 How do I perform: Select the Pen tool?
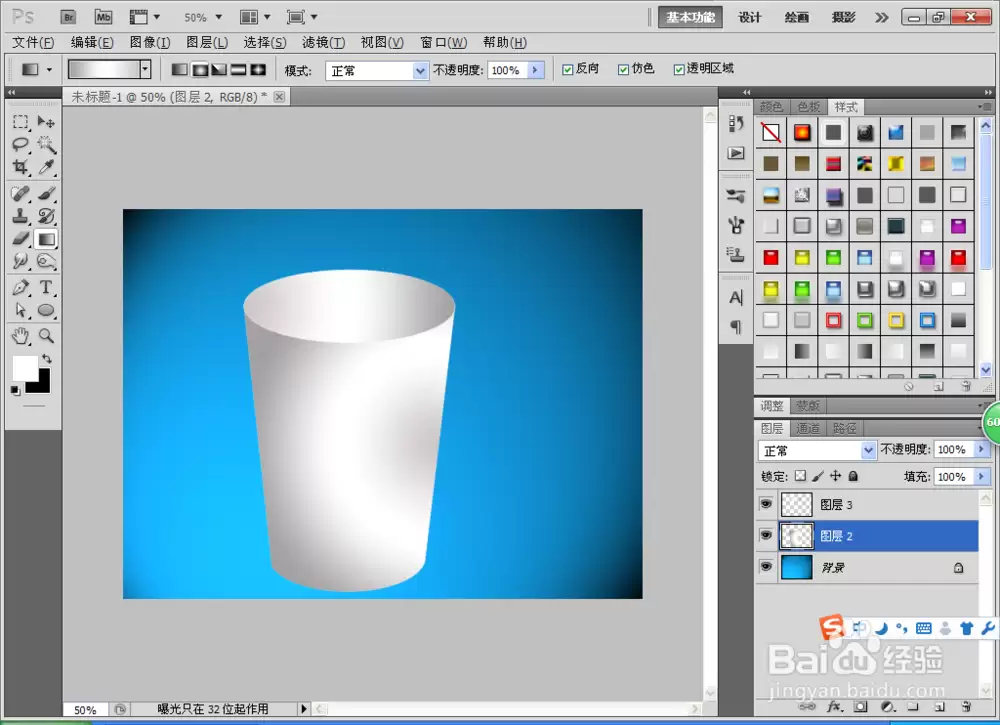pos(20,287)
